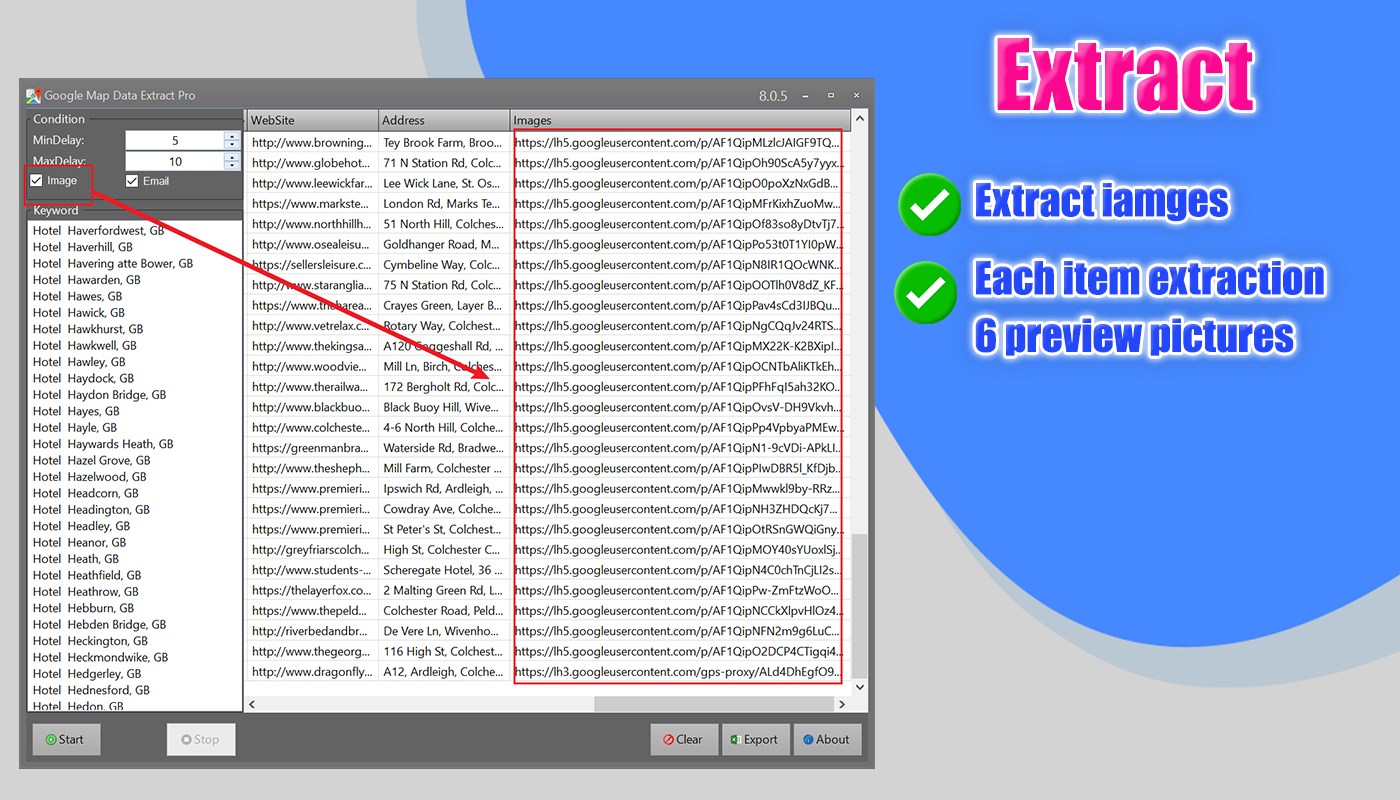Select keyword 'Hotel Hawkhurst, GB'
This screenshot has height=800, width=1400.
(88, 329)
